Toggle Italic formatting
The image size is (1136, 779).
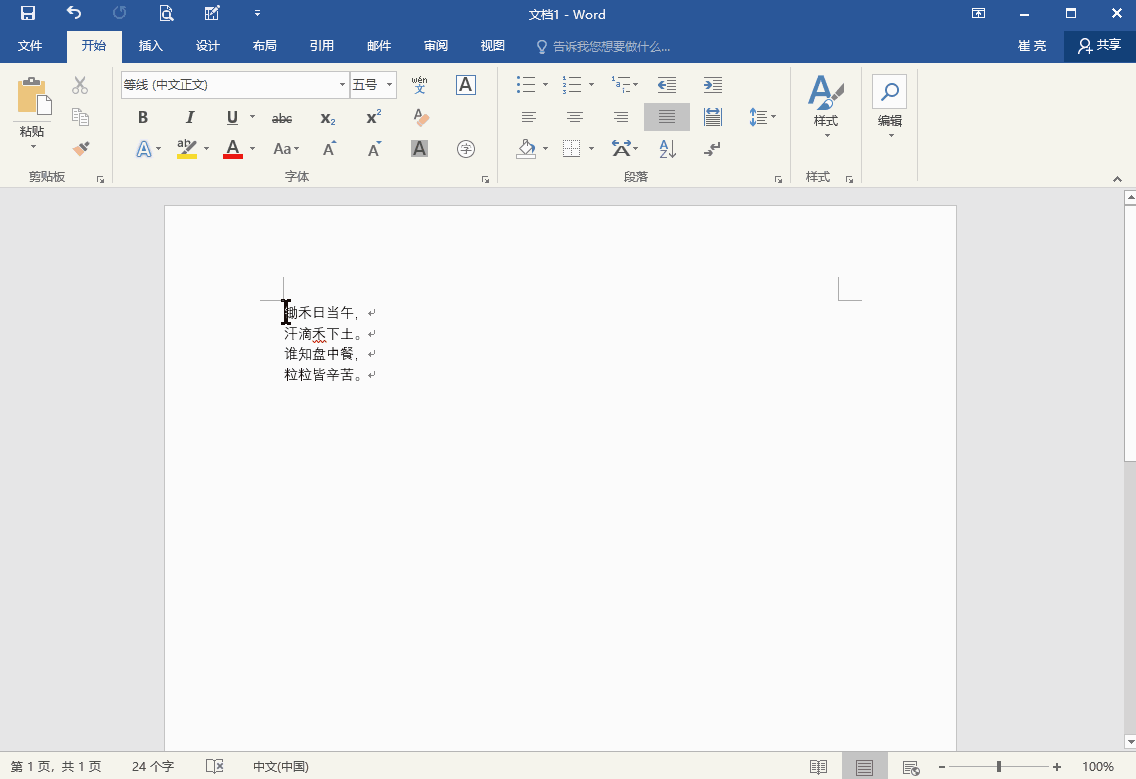point(189,118)
